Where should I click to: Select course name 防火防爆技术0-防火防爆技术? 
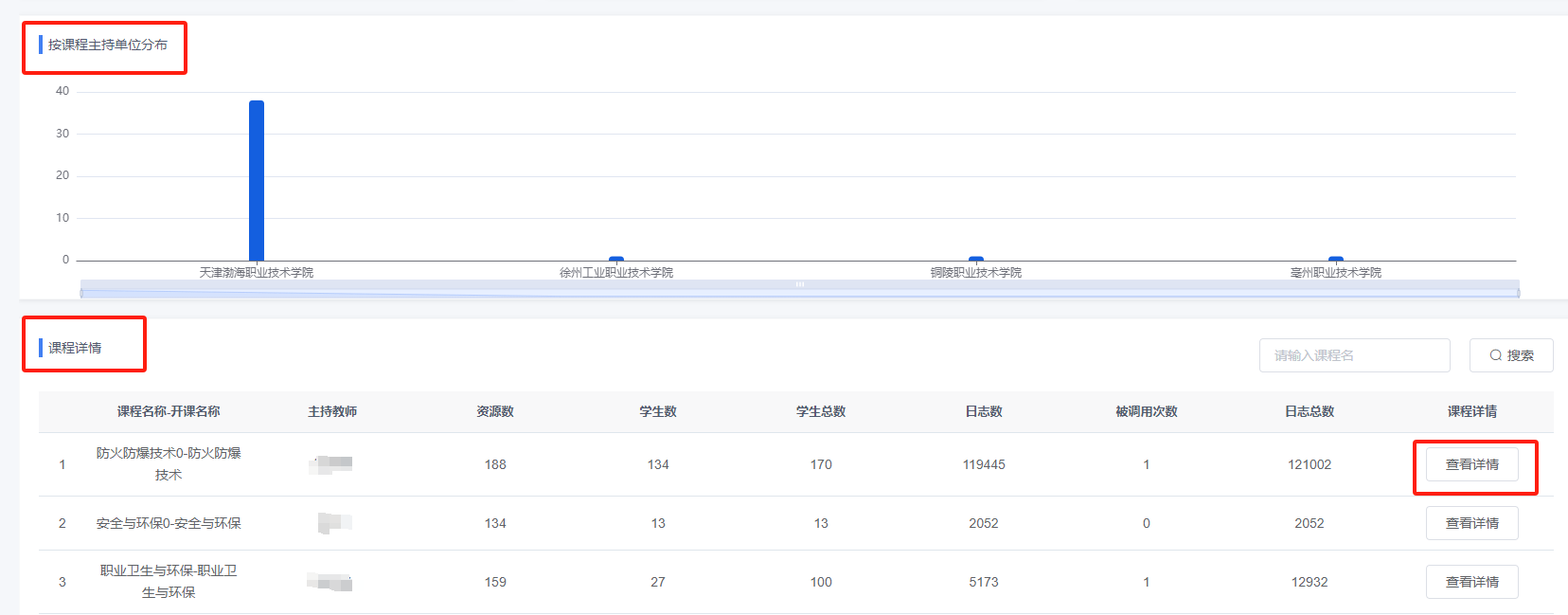point(169,464)
